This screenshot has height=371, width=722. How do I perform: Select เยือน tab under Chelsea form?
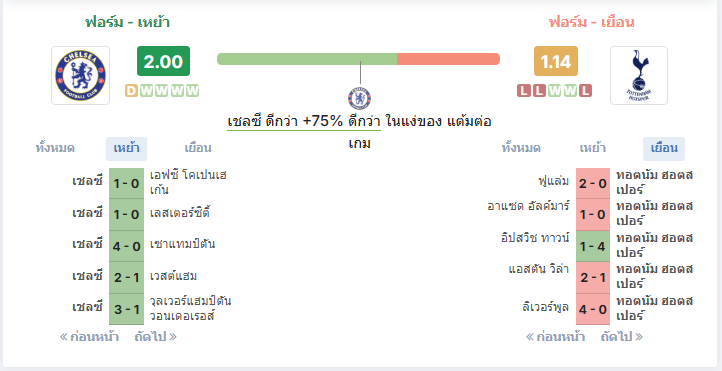point(198,149)
